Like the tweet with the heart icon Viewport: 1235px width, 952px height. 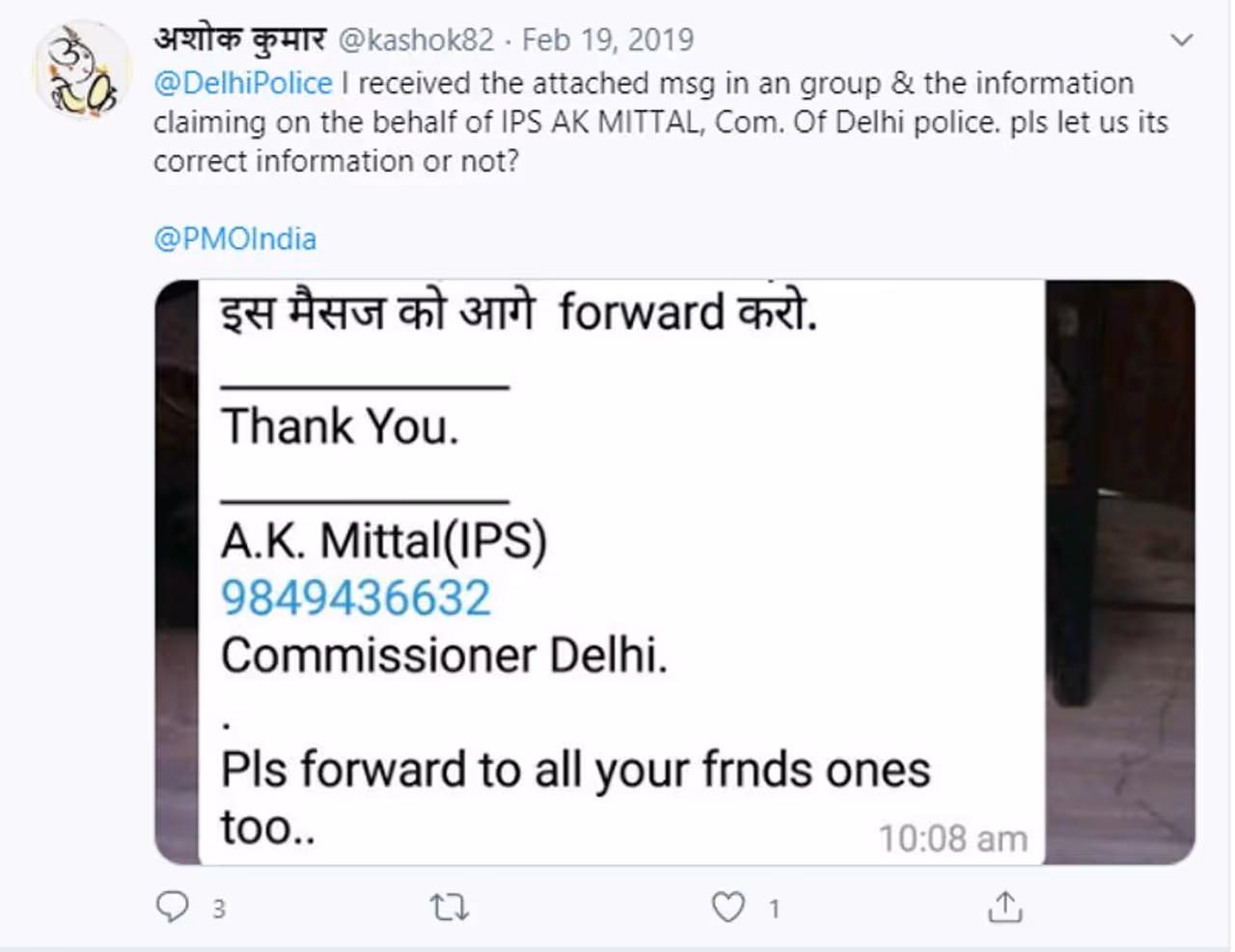pyautogui.click(x=727, y=908)
